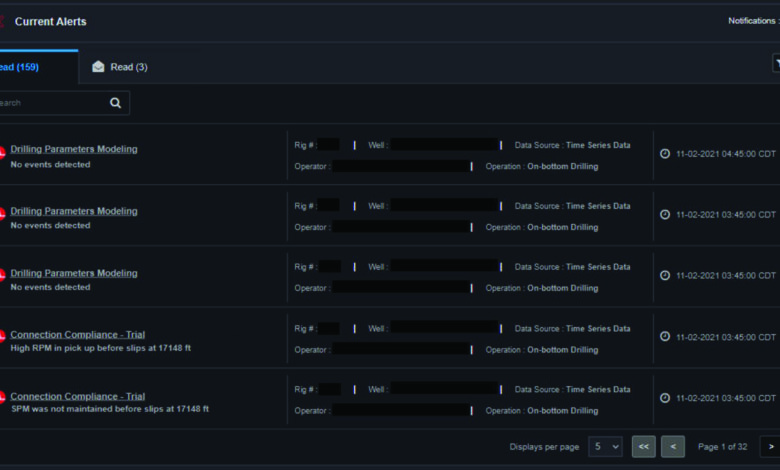This screenshot has width=780, height=470.
Task: Click clock icon on the High RPM alert row
Action: (665, 337)
